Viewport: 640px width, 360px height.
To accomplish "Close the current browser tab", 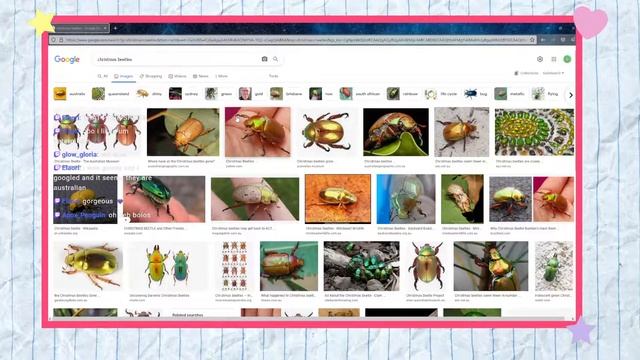I will coord(105,28).
